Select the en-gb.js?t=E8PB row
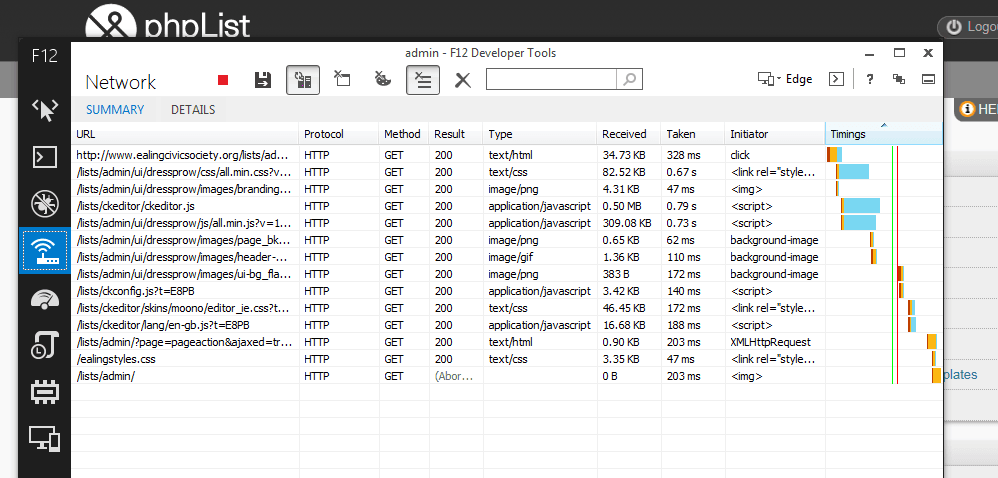 click(x=507, y=325)
